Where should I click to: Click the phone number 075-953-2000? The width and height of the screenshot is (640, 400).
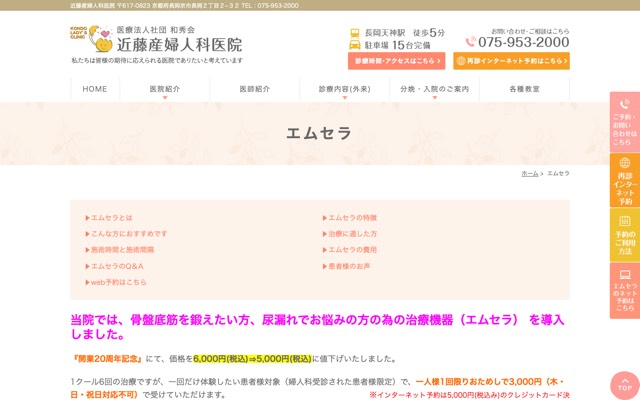[523, 42]
